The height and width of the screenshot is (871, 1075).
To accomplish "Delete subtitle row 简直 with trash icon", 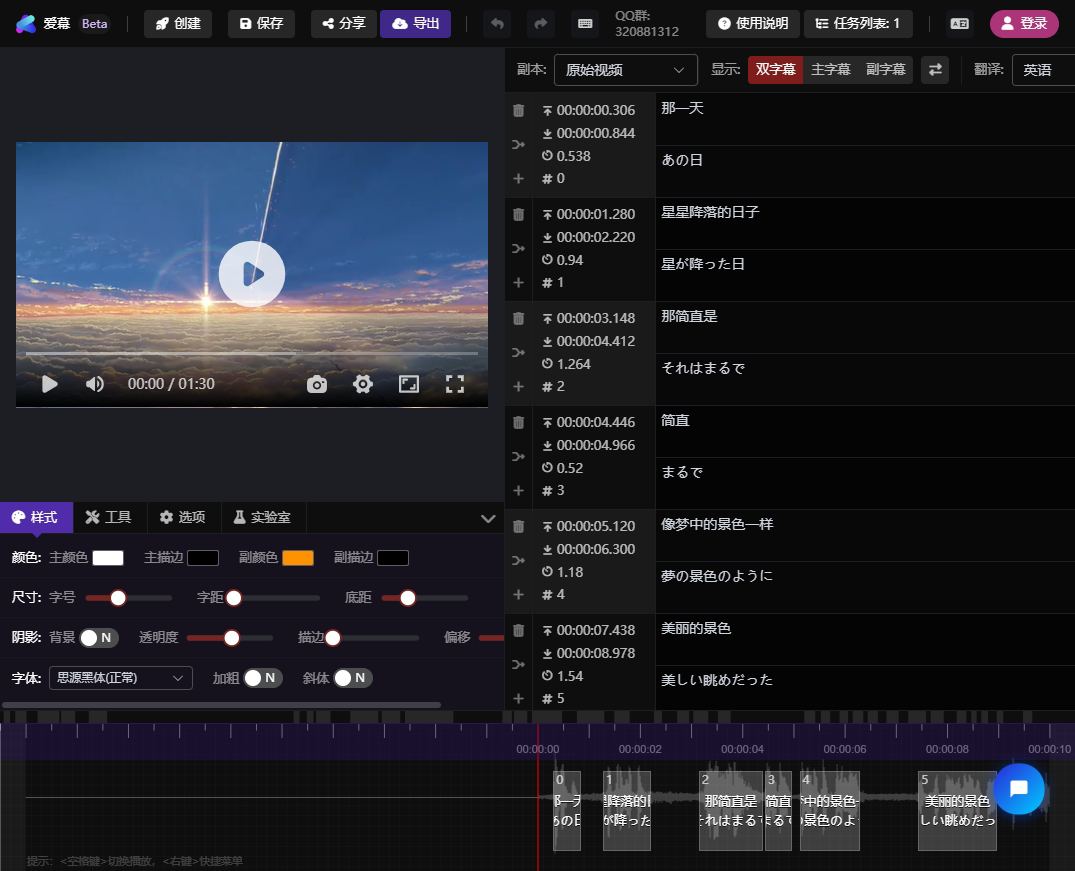I will pos(518,422).
